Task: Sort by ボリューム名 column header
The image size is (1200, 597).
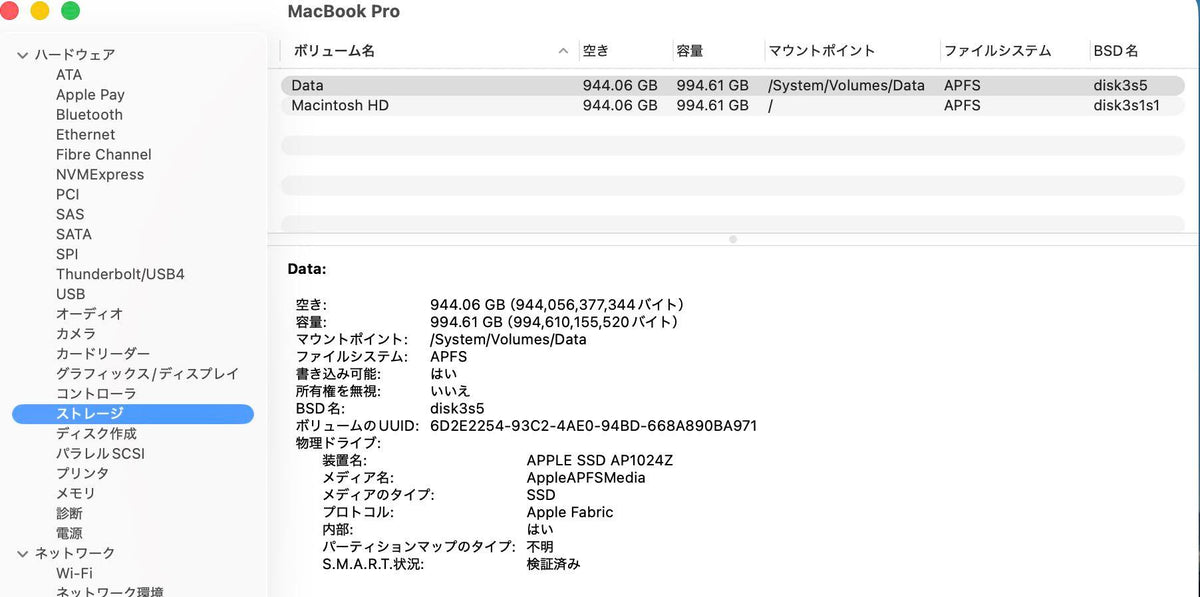Action: [x=334, y=51]
